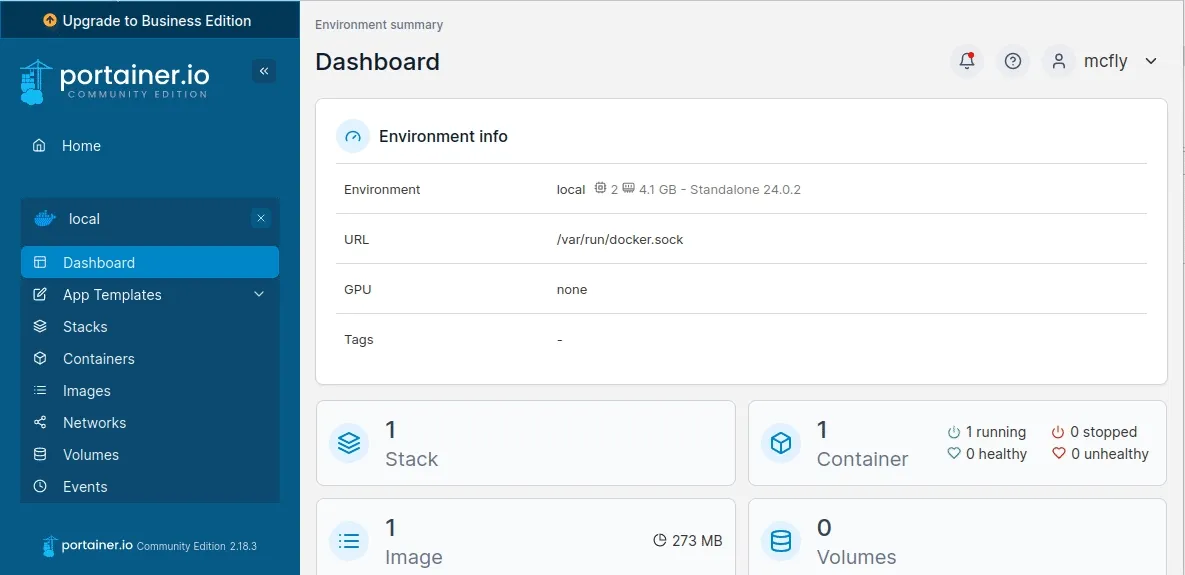This screenshot has width=1185, height=575.
Task: Click the memory icon beside 4.1 GB
Action: pyautogui.click(x=628, y=188)
